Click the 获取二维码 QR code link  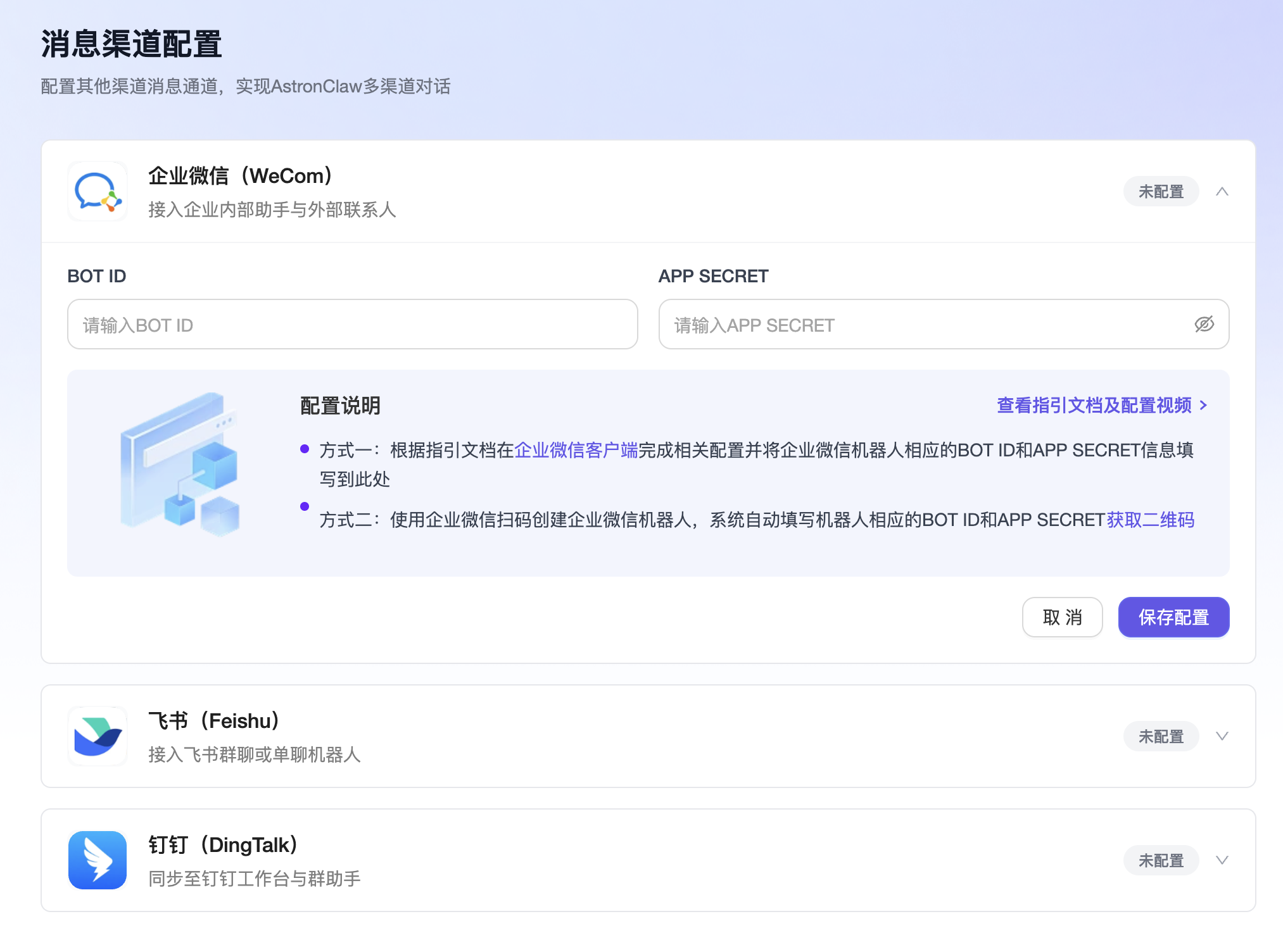[x=1151, y=520]
